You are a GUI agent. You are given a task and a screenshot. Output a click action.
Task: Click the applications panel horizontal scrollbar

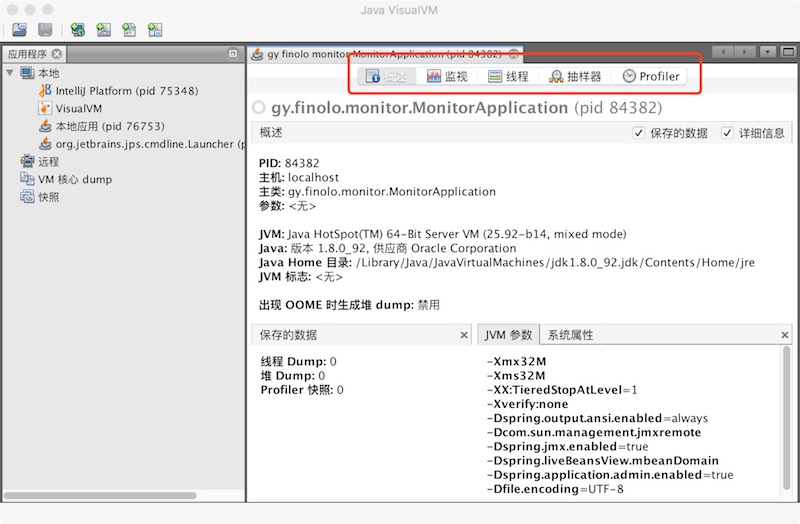[101, 495]
